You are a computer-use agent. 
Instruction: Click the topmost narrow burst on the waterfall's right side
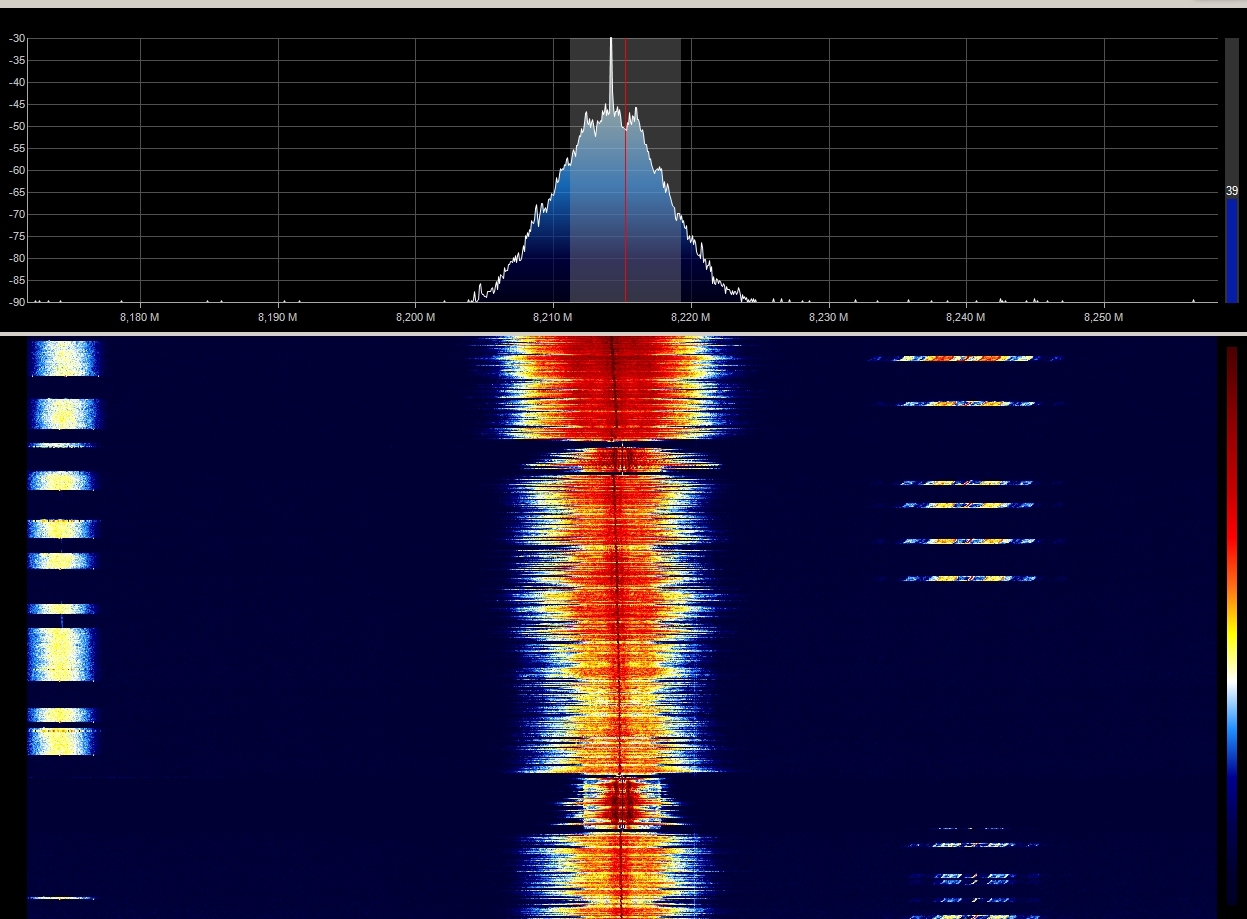[965, 358]
